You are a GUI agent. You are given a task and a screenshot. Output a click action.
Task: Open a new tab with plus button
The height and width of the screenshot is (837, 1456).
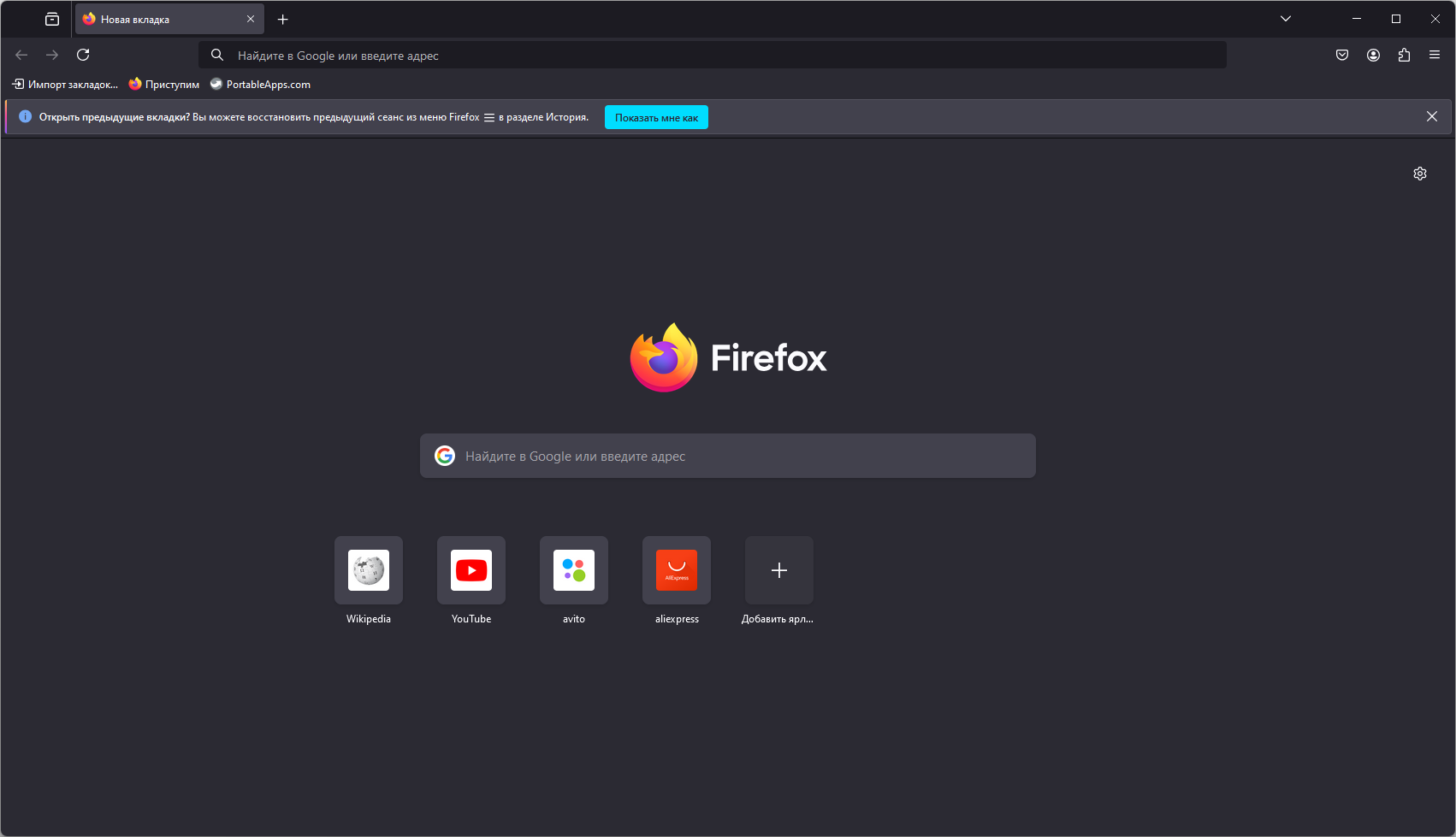[283, 19]
